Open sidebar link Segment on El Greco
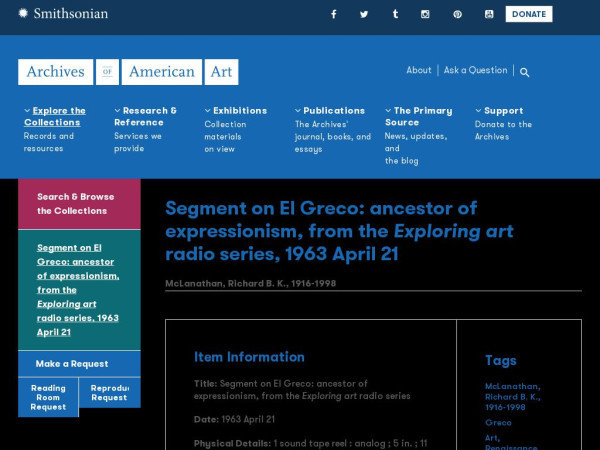The height and width of the screenshot is (450, 600). 78,290
